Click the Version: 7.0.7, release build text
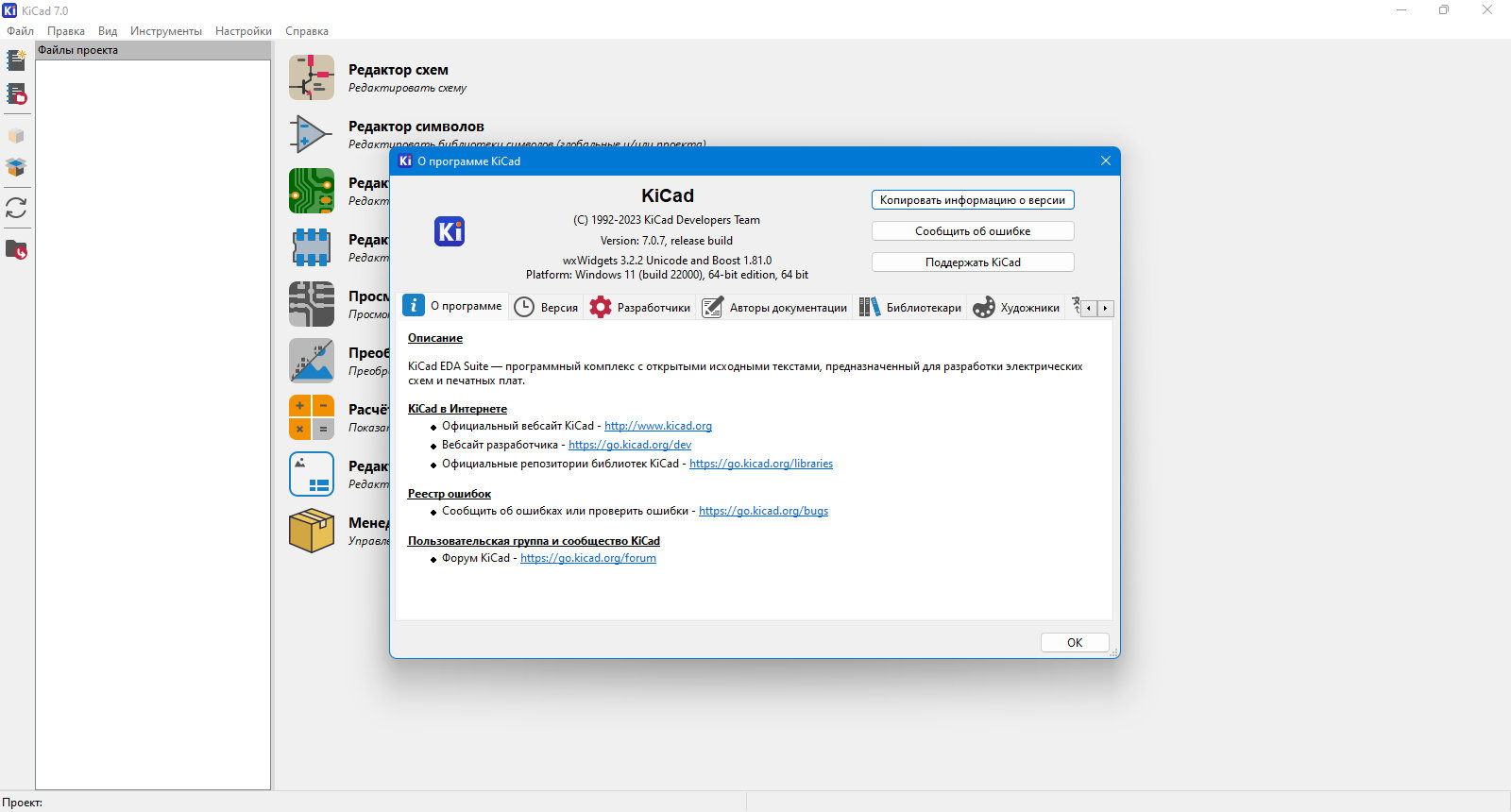Image resolution: width=1511 pixels, height=812 pixels. pyautogui.click(x=667, y=241)
